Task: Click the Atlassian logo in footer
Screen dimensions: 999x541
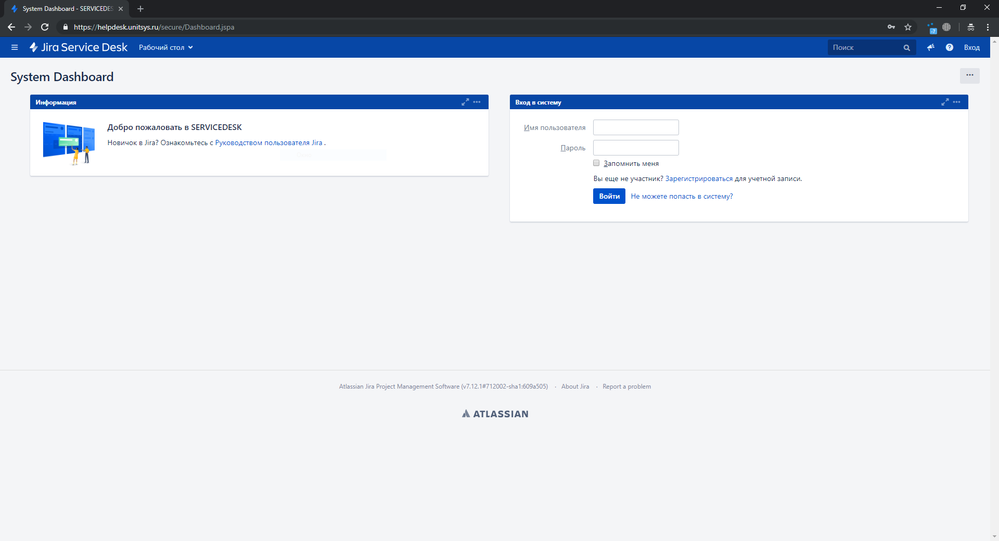Action: point(495,414)
